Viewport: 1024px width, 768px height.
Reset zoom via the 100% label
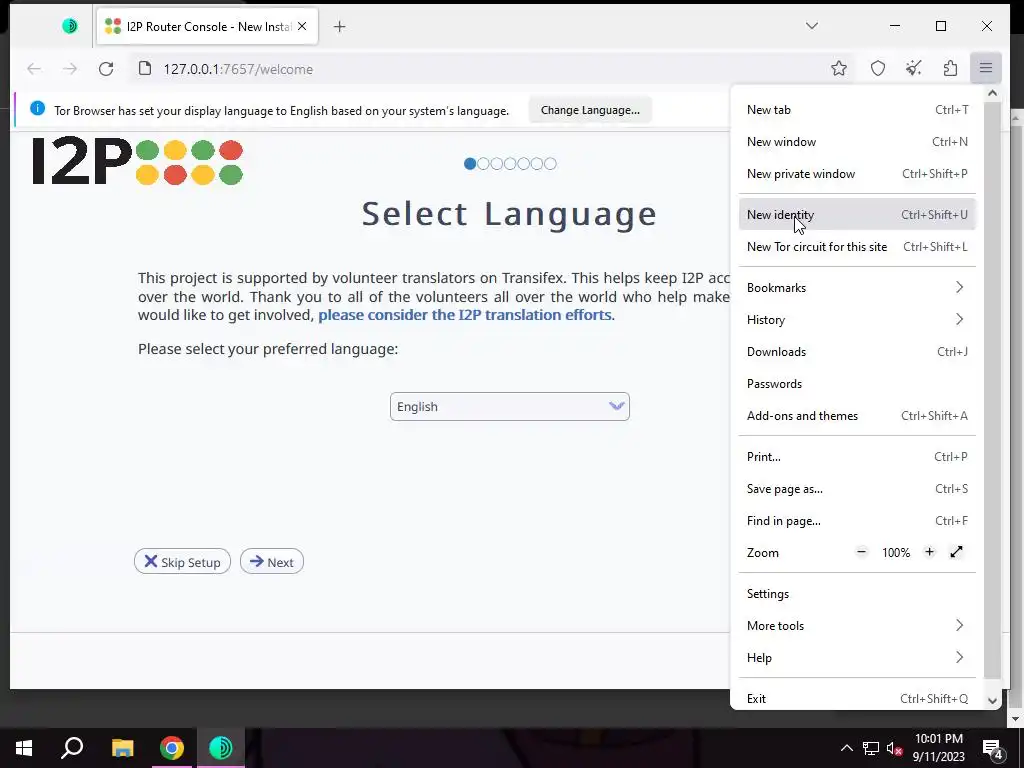click(x=895, y=553)
